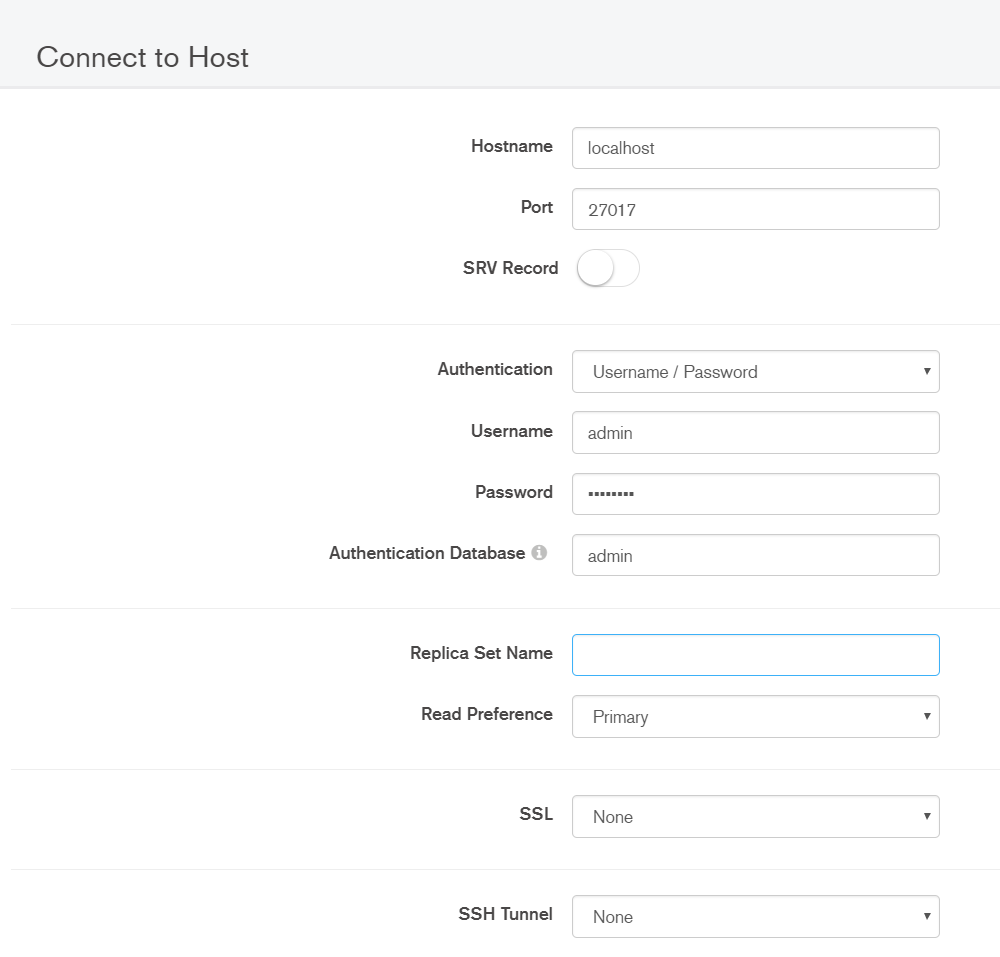Click the Authentication Database label

tap(427, 553)
